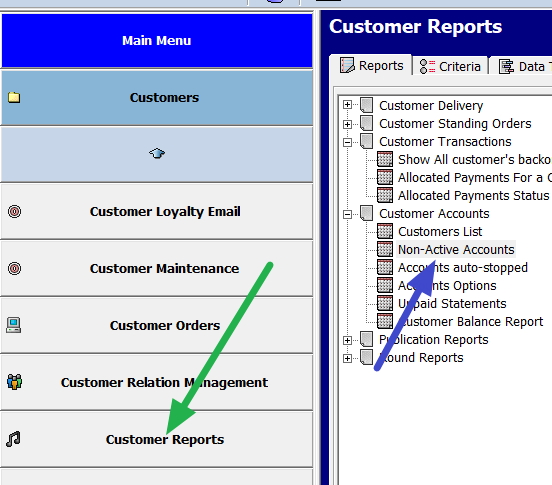This screenshot has height=485, width=552.
Task: Select the Non-Active Accounts report
Action: 456,250
